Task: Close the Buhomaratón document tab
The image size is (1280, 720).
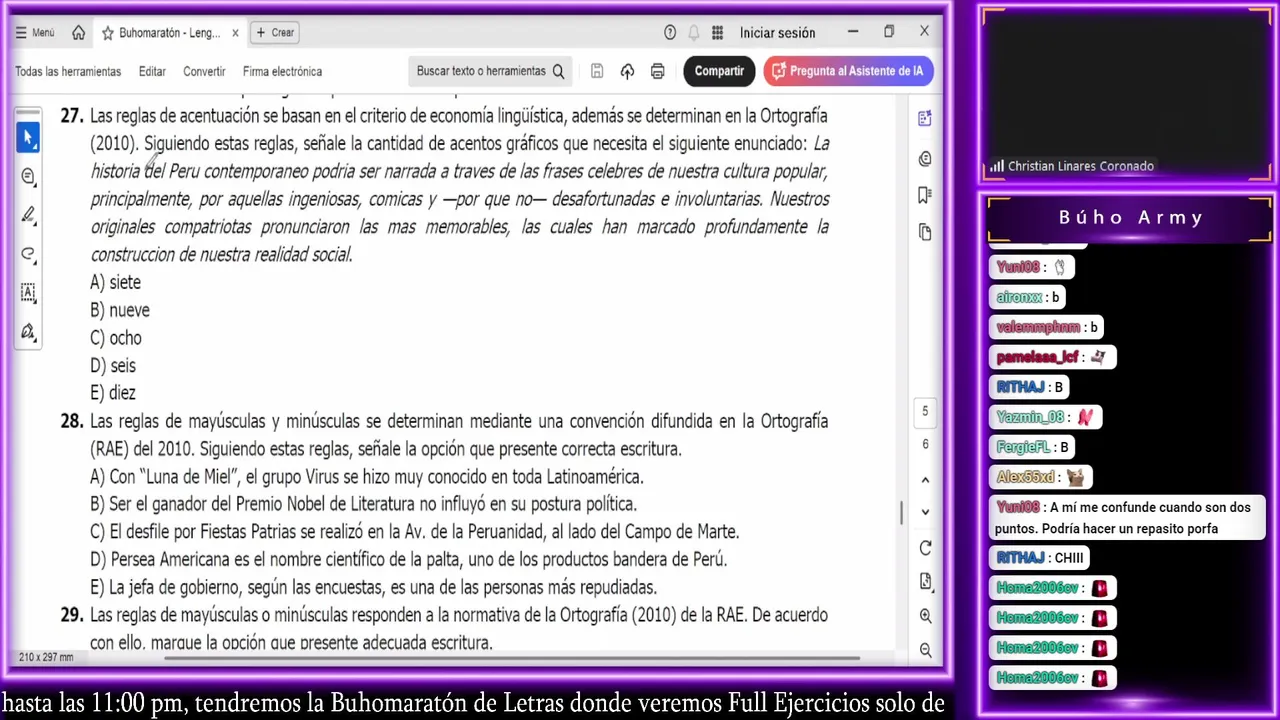Action: [x=235, y=33]
